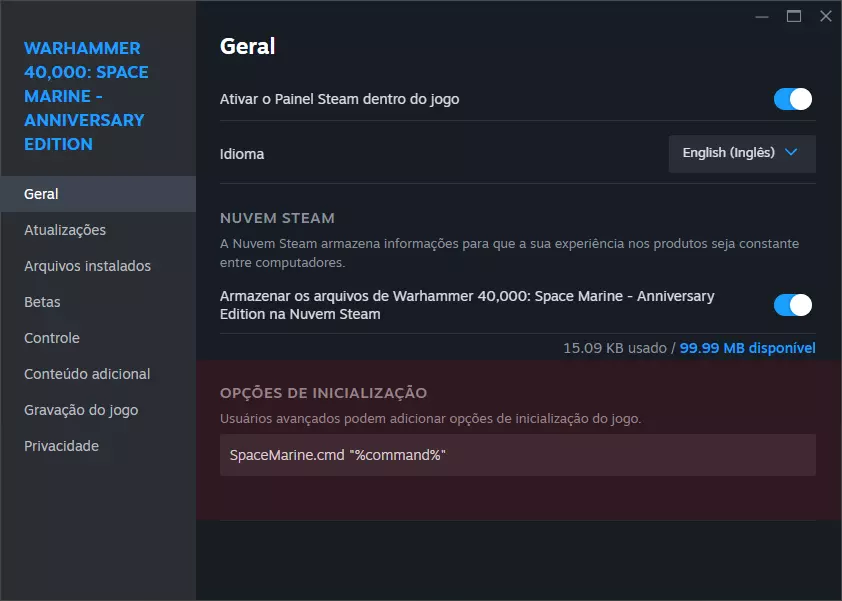Select the Privacidade tab
This screenshot has height=601, width=842.
(61, 446)
